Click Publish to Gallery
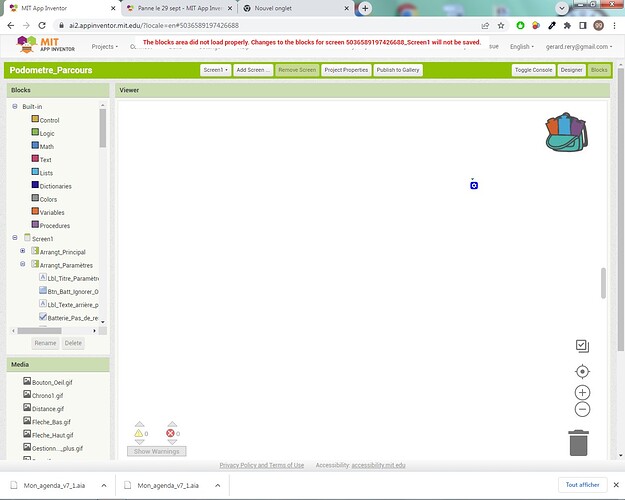625x500 pixels. coord(398,70)
